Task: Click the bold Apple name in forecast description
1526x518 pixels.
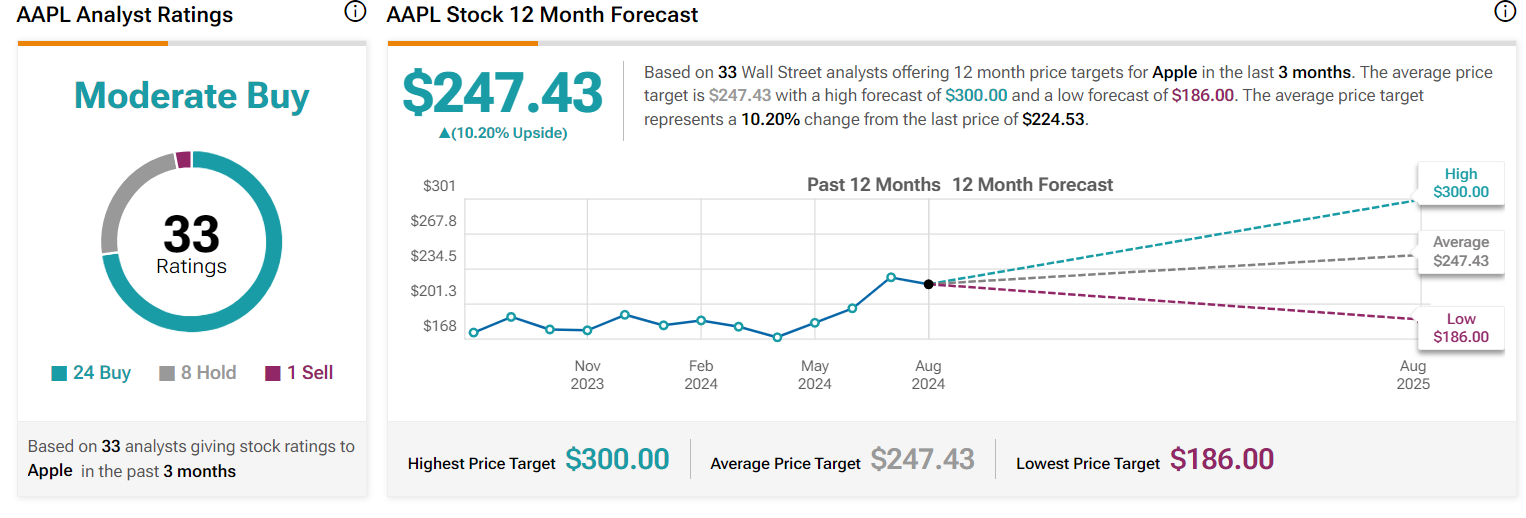Action: 1177,73
